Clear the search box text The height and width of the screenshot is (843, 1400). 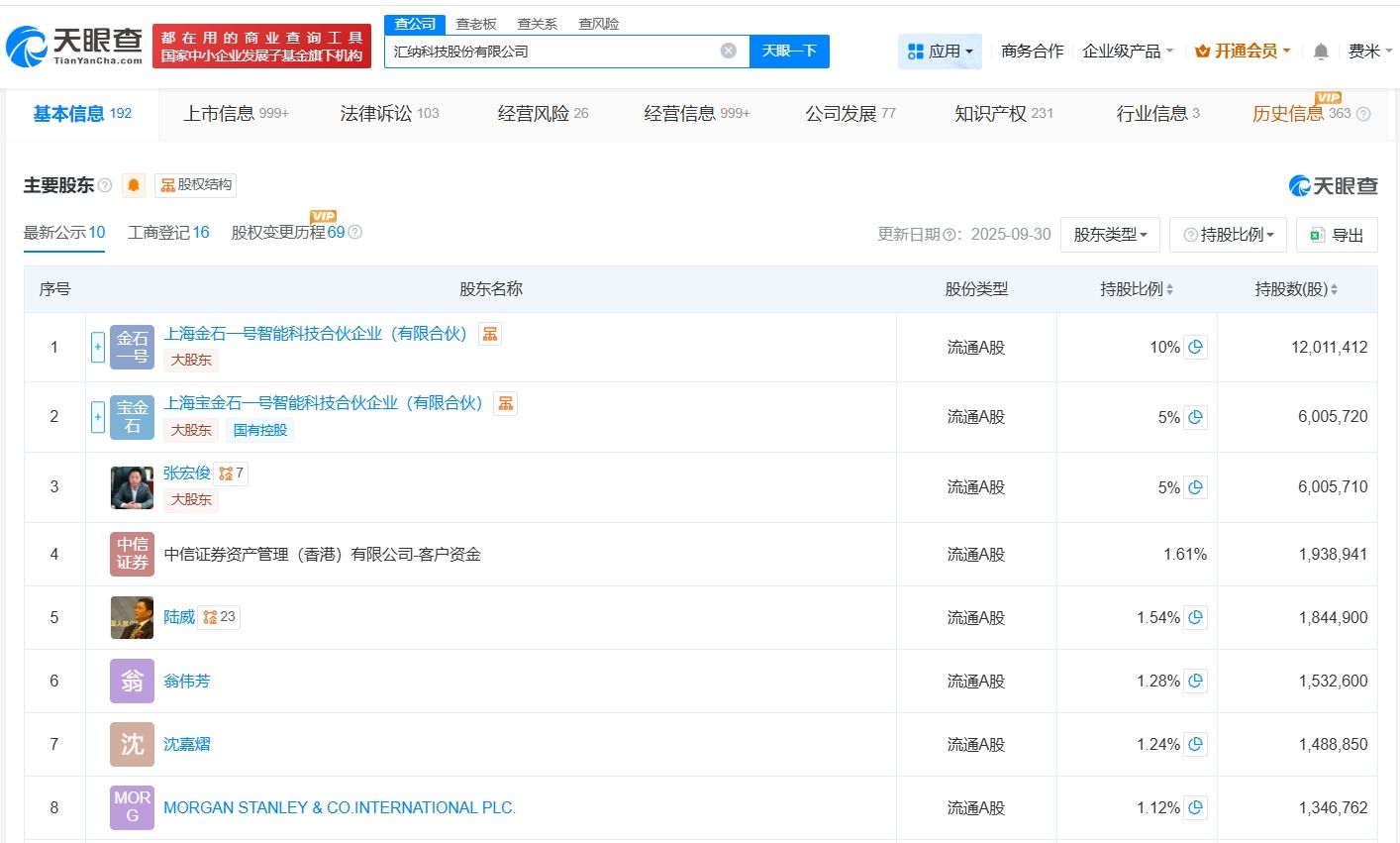click(728, 51)
